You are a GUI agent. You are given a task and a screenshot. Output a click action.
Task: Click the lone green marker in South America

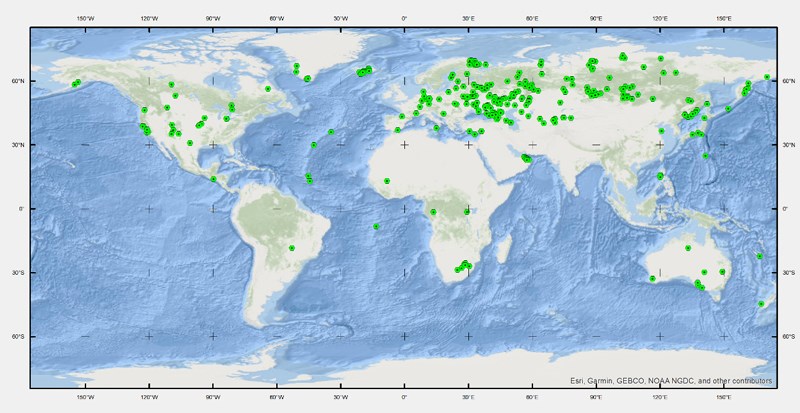[291, 247]
